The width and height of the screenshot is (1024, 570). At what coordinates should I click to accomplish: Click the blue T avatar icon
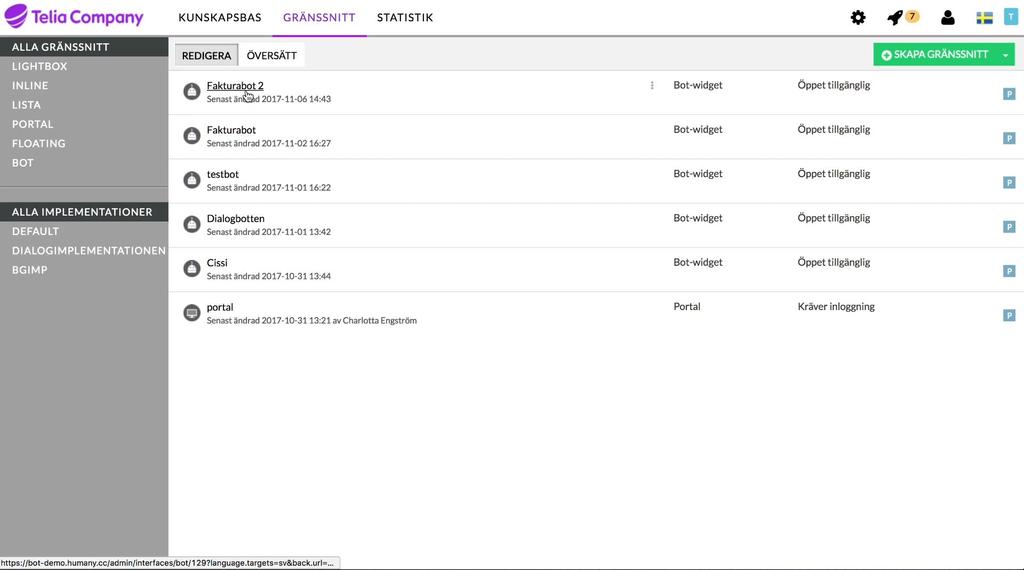1010,17
